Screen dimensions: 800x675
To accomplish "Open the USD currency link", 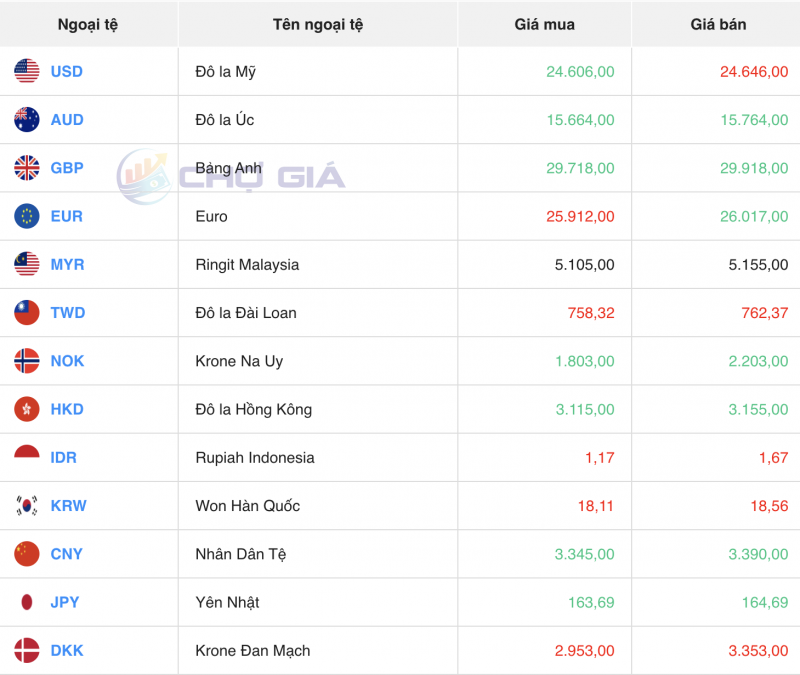I will point(67,71).
